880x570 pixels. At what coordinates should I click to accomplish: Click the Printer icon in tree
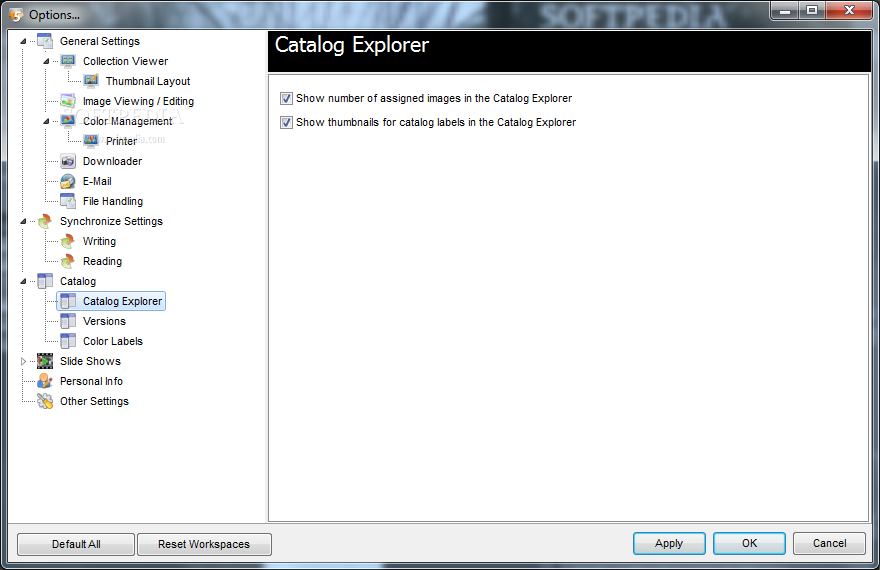[91, 141]
